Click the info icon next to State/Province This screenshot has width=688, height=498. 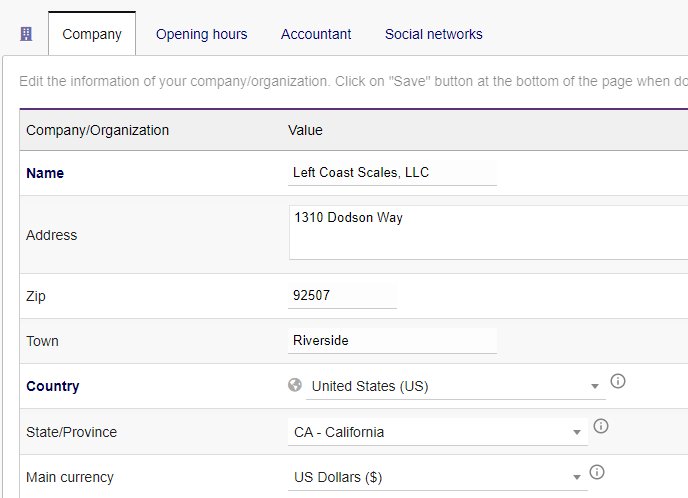601,426
